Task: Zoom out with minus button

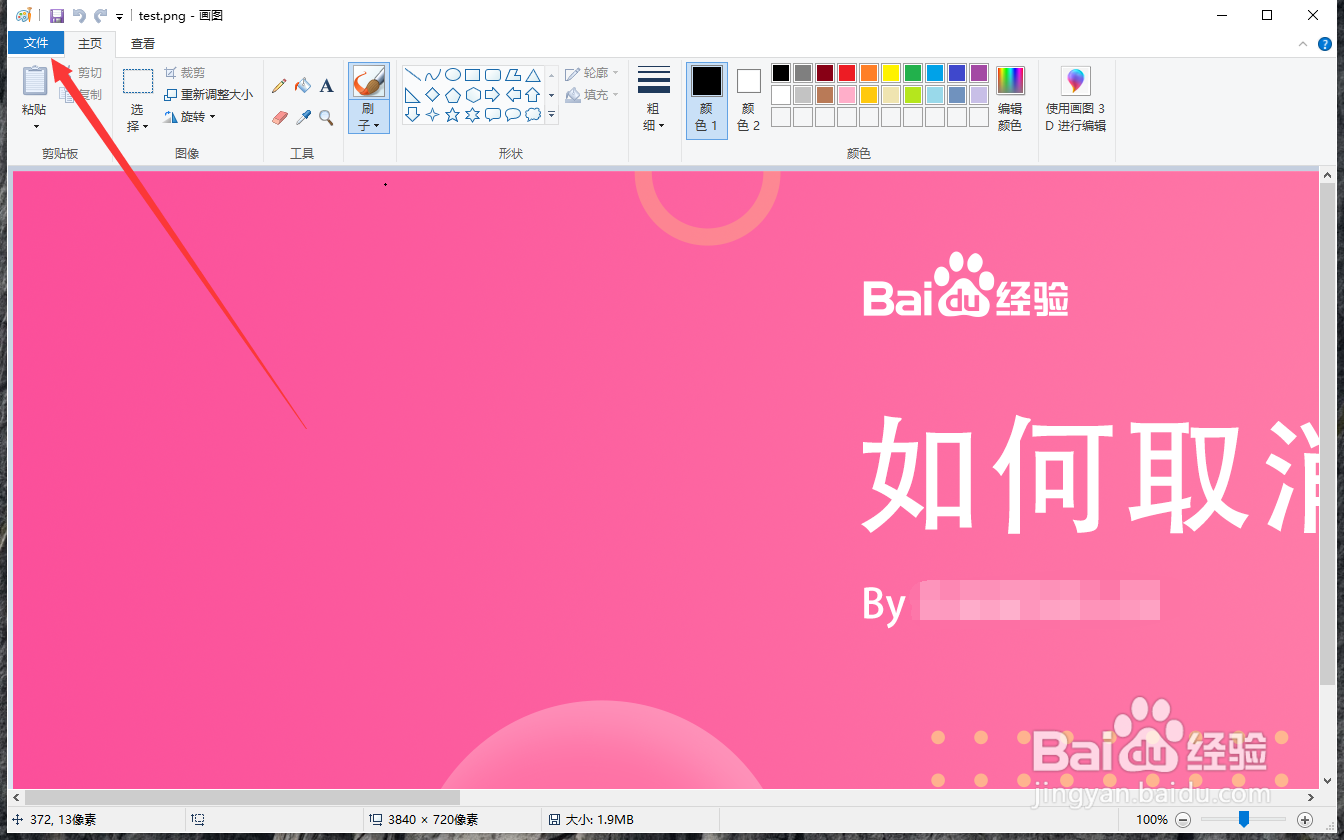Action: (1183, 819)
